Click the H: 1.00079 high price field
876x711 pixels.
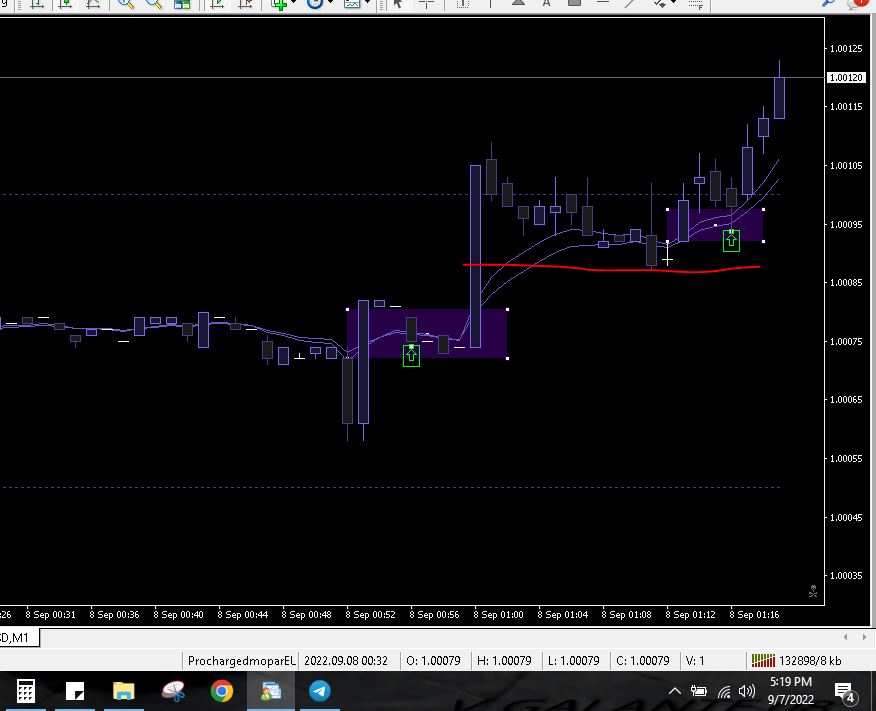pyautogui.click(x=504, y=661)
